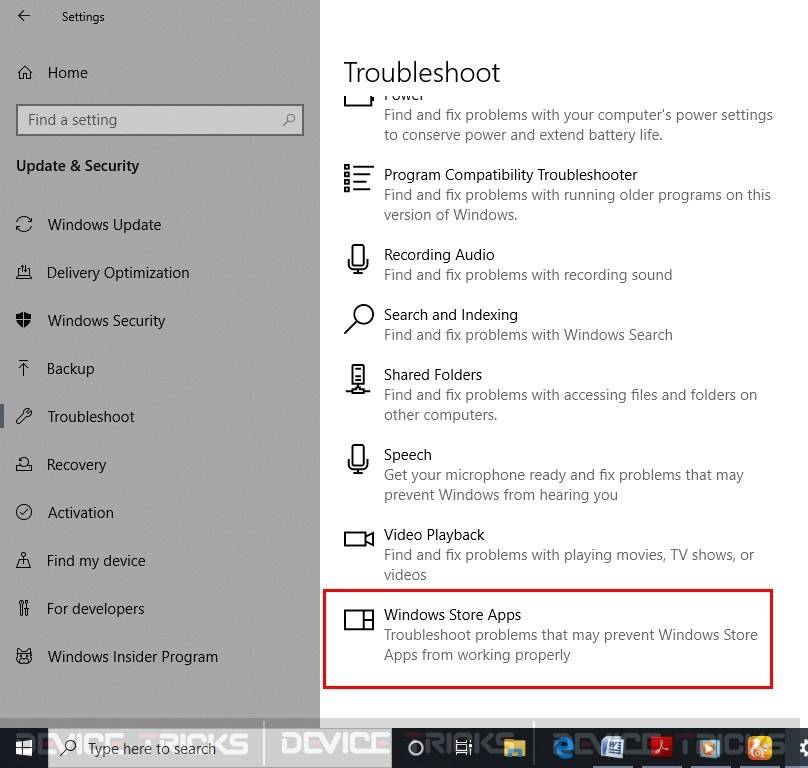The image size is (808, 768).
Task: Open File Explorer from the taskbar
Action: click(514, 747)
